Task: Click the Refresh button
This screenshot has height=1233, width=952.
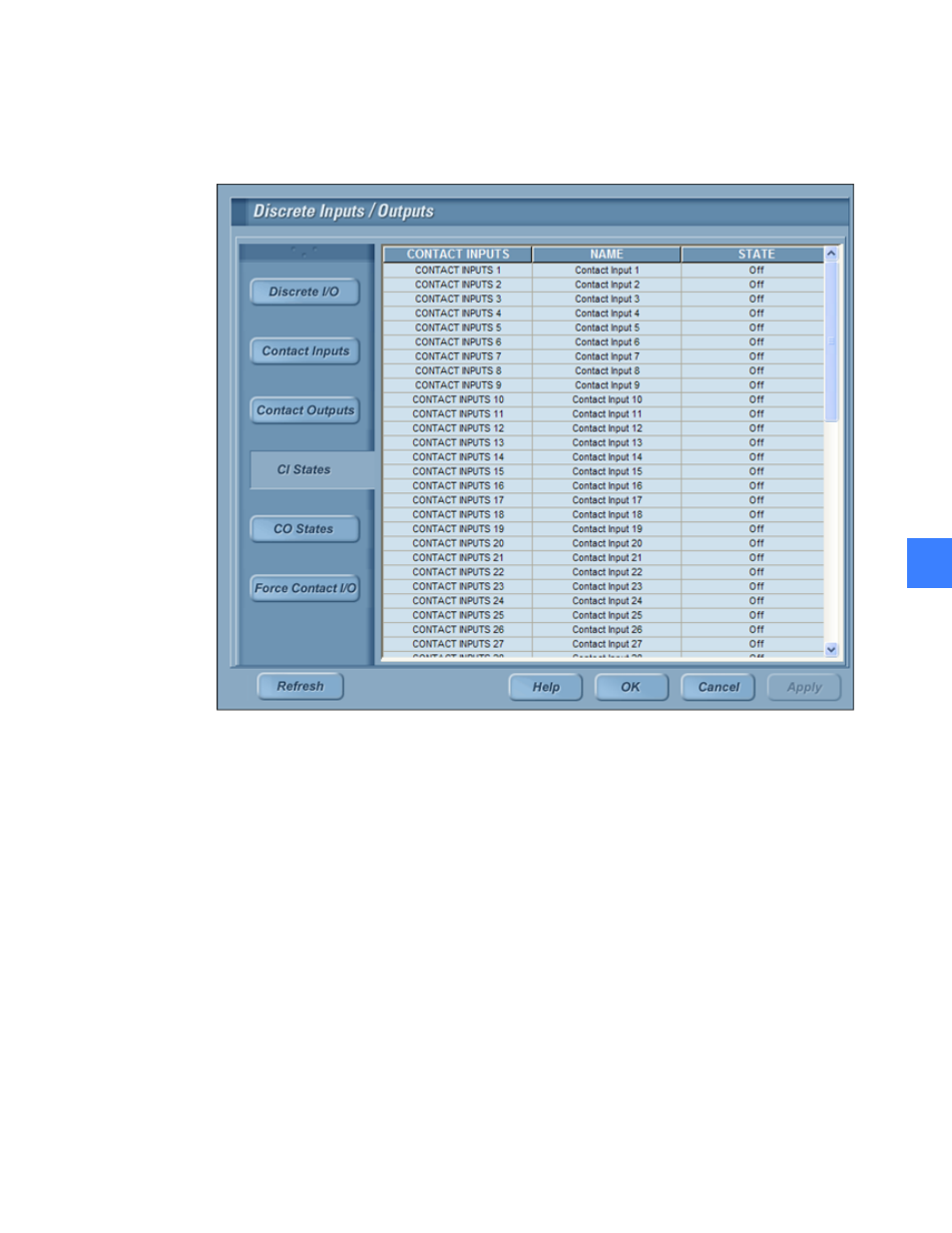Action: 300,687
